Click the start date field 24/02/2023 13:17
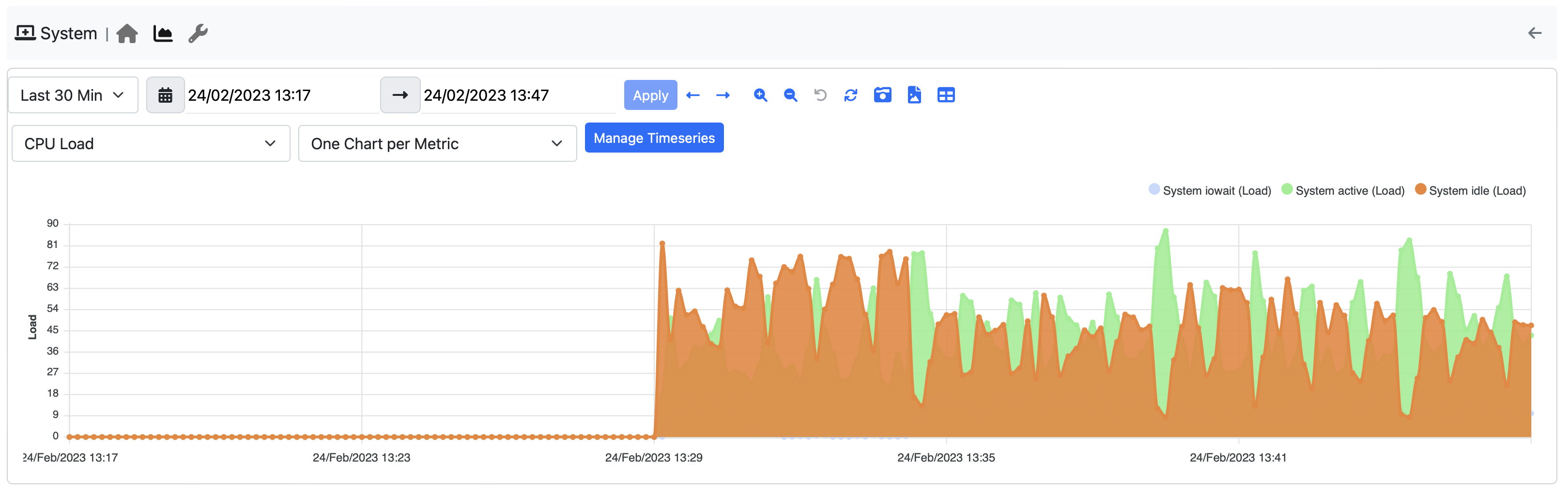Screen dimensions: 1568x494 tap(282, 95)
